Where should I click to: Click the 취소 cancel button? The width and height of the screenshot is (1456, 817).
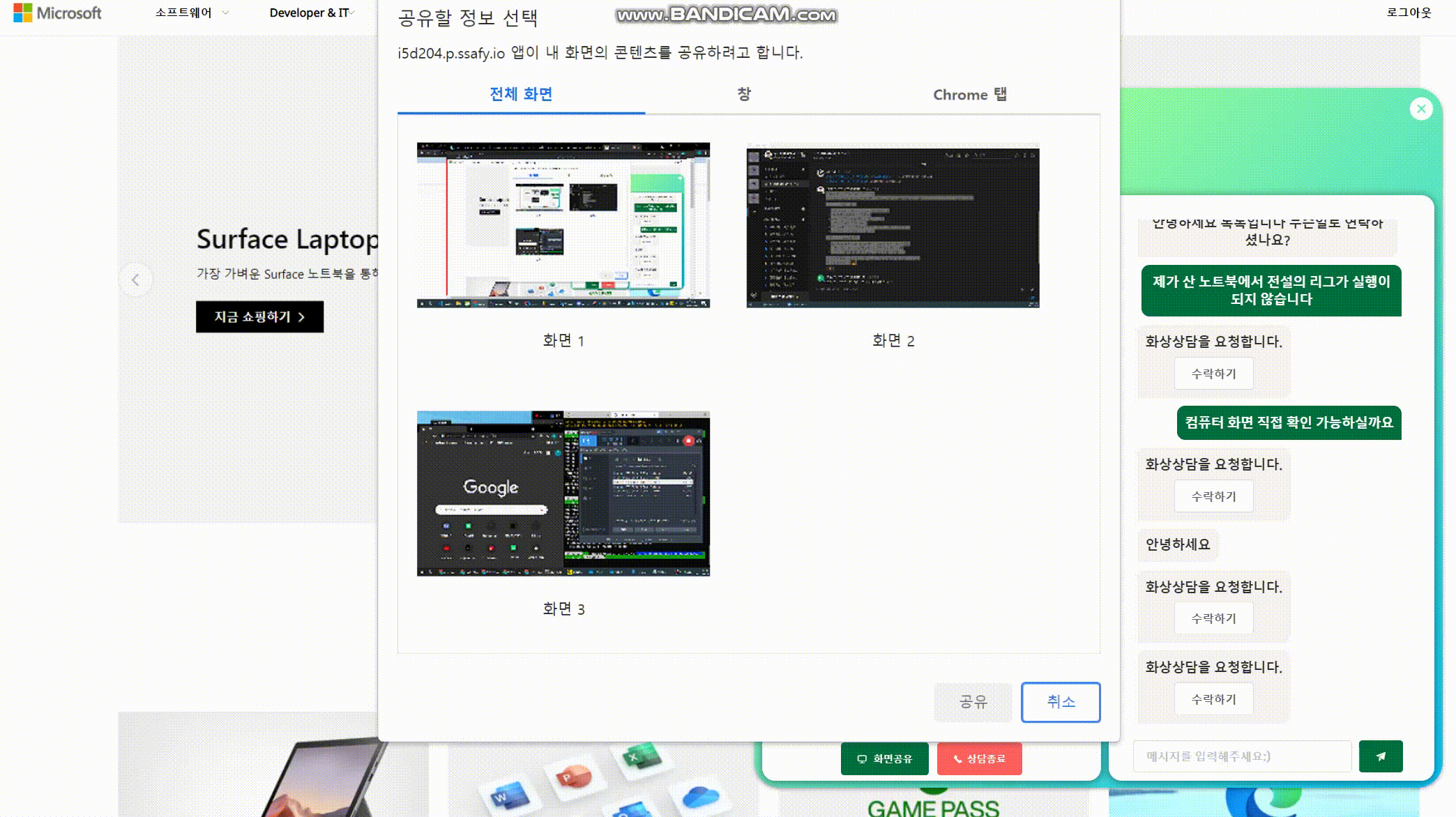coord(1060,701)
